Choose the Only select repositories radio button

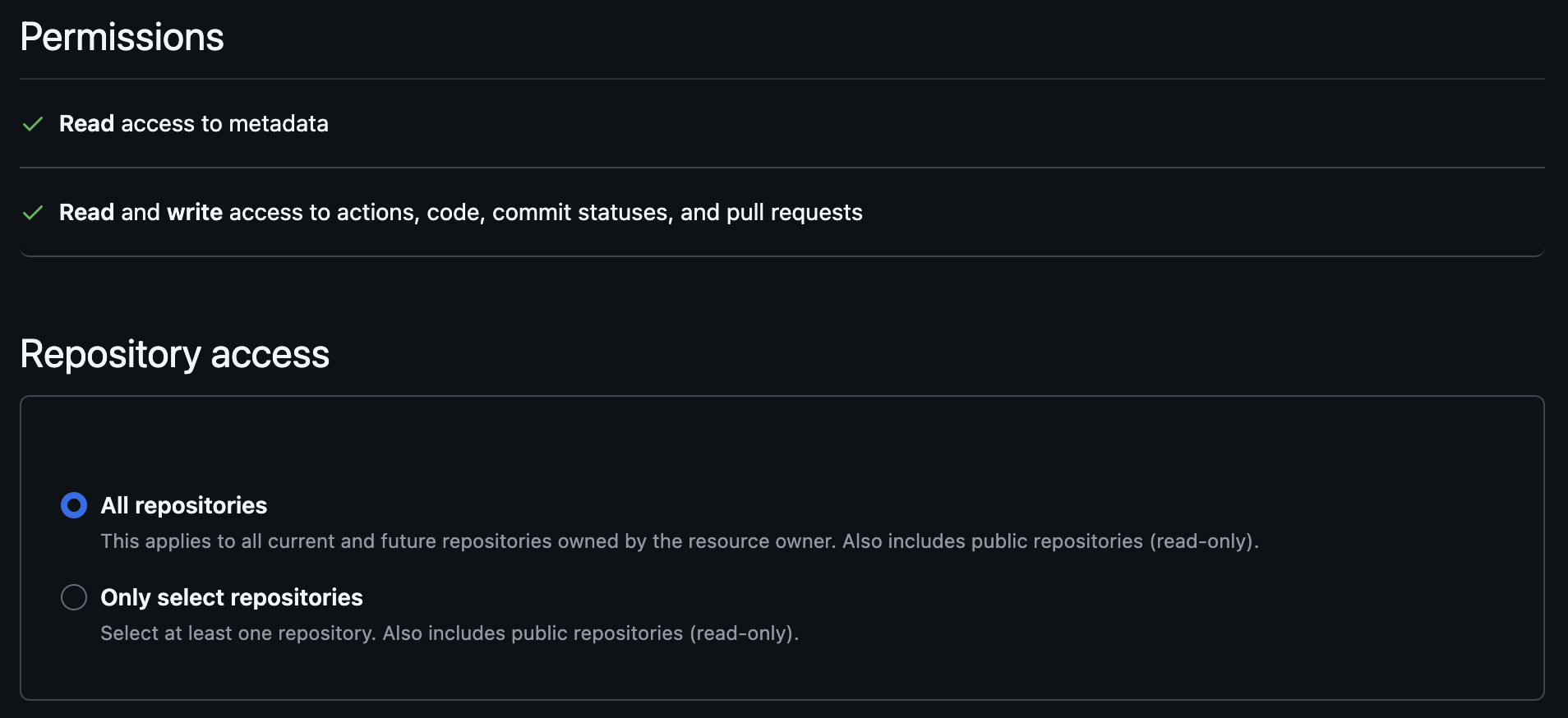click(x=74, y=597)
